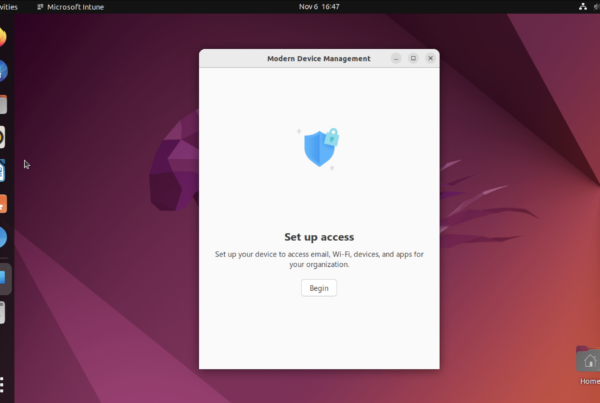
Task: Click the Begin button
Action: (x=319, y=288)
